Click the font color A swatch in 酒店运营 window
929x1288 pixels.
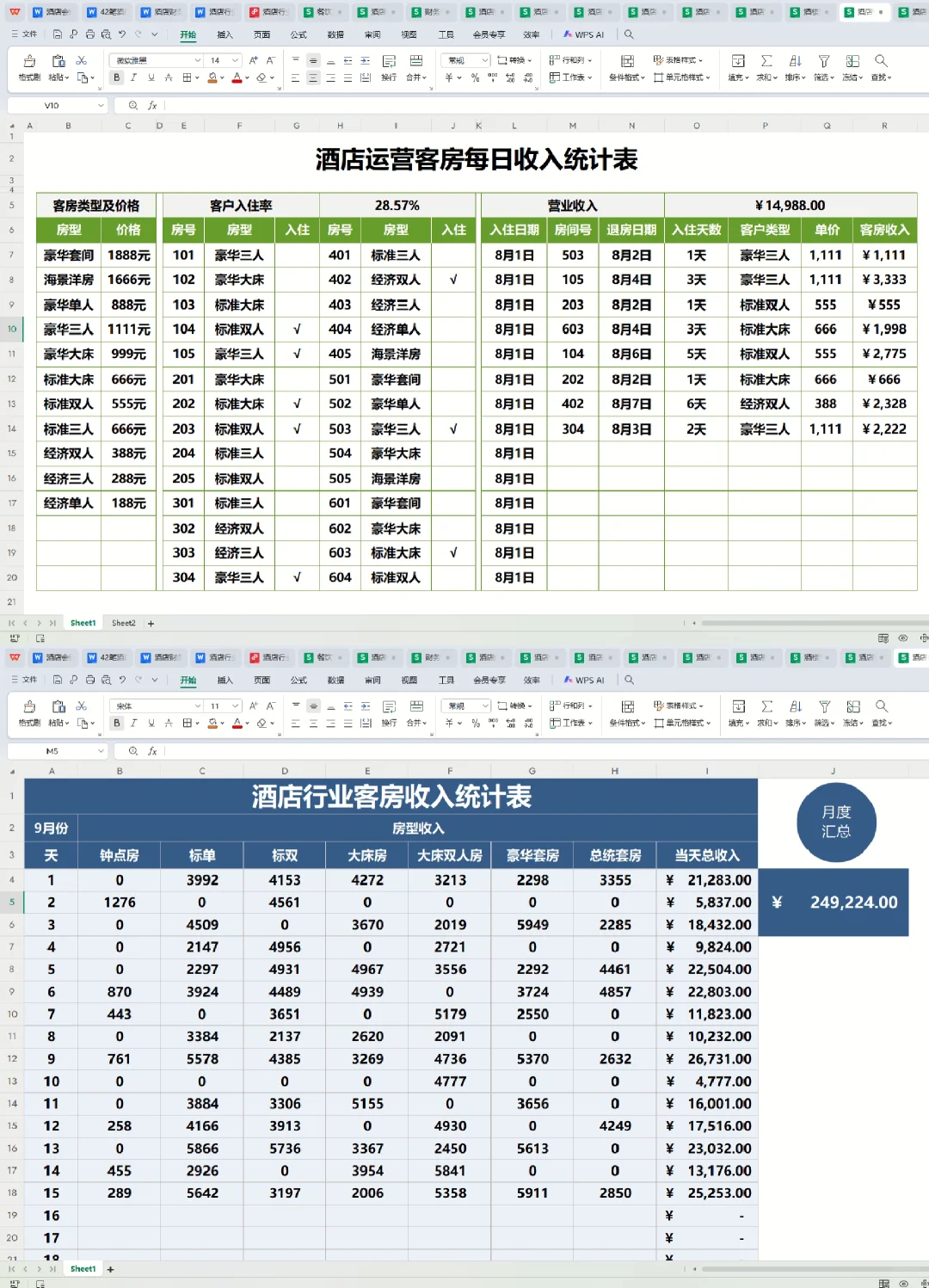pyautogui.click(x=237, y=77)
